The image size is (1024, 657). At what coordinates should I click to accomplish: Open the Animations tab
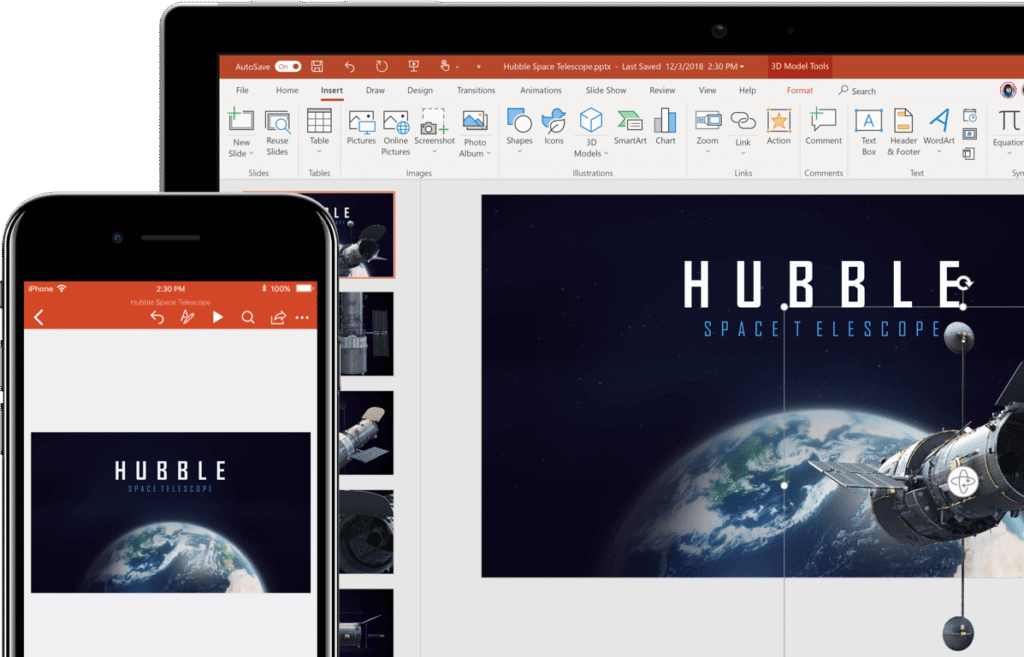540,90
